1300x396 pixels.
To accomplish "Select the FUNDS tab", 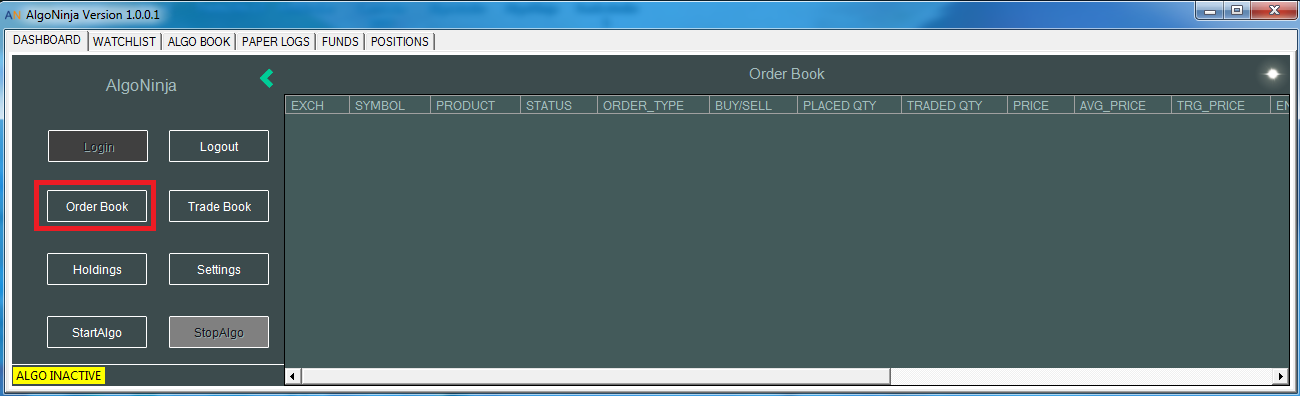I will point(340,41).
